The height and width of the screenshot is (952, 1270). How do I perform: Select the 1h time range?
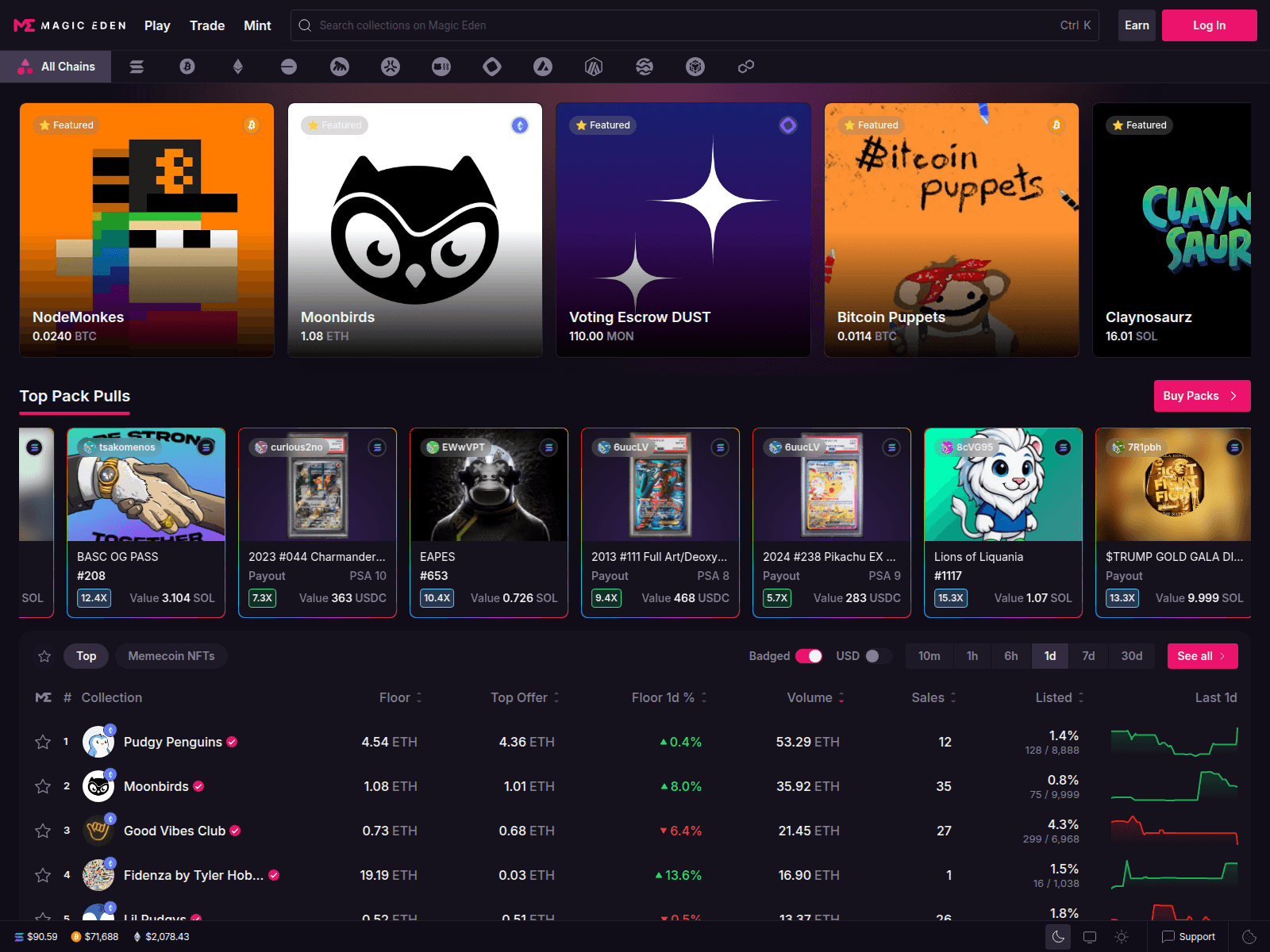point(972,656)
